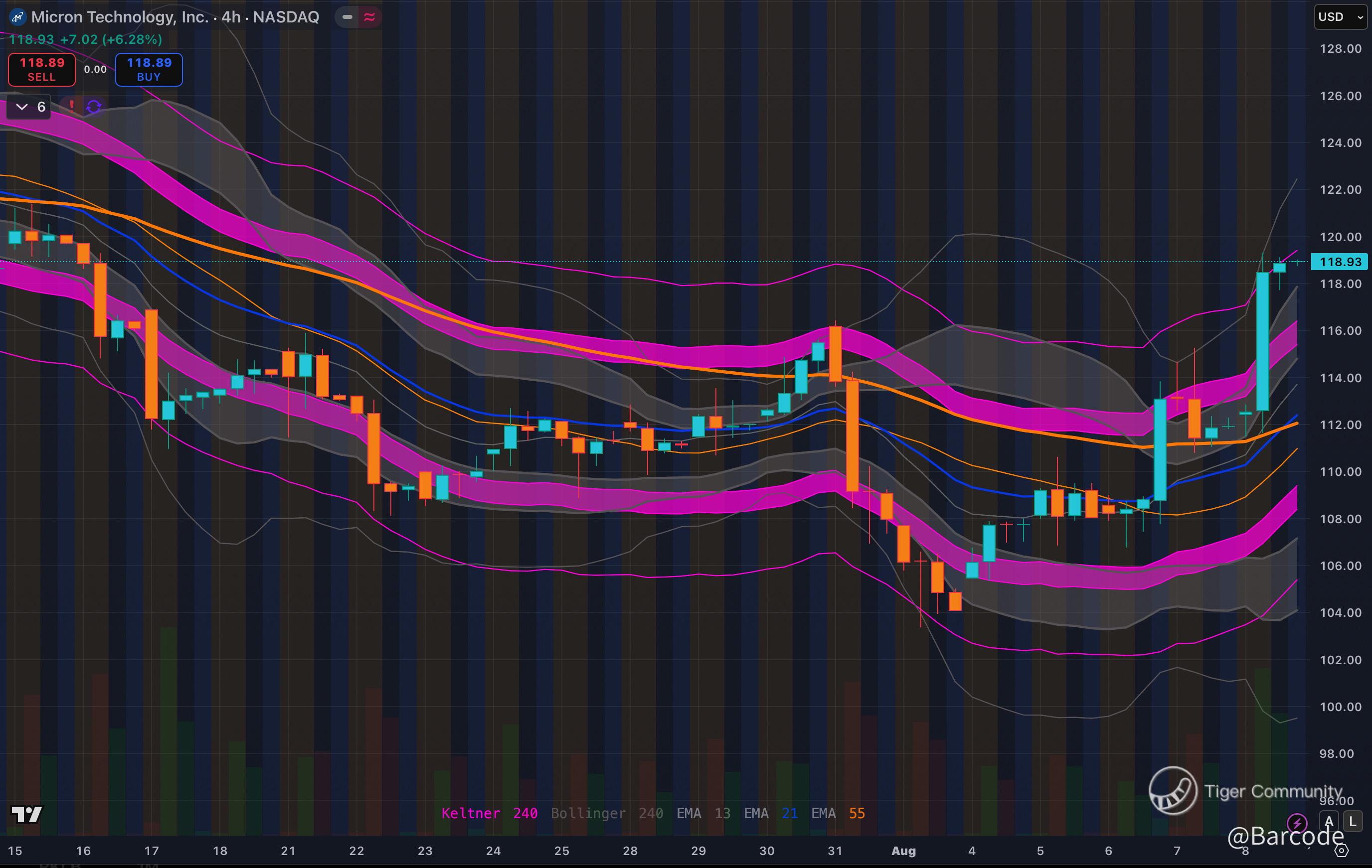The height and width of the screenshot is (868, 1372).
Task: Click the purple refresh arrows icon
Action: pos(94,107)
